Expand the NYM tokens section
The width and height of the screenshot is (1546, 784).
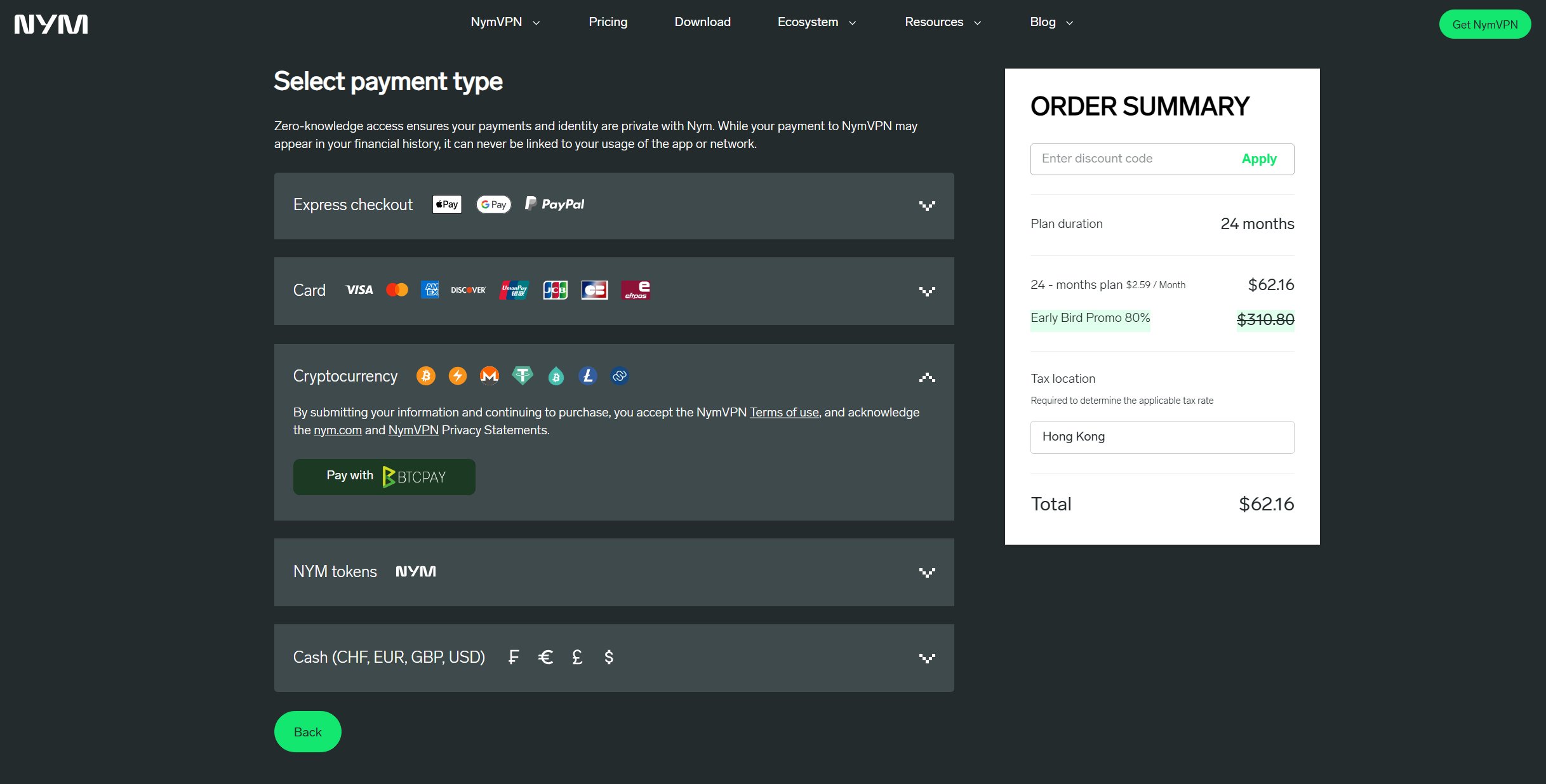[927, 573]
